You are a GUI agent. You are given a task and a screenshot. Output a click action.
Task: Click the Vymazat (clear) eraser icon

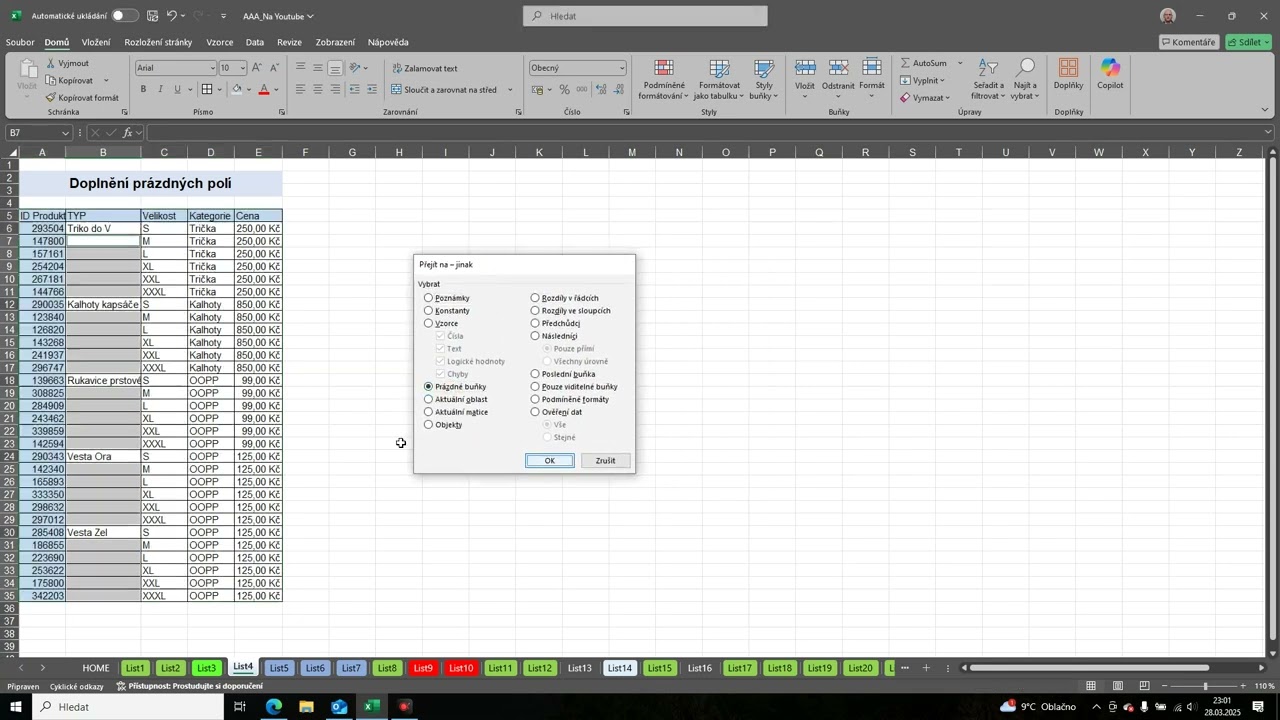(x=905, y=98)
